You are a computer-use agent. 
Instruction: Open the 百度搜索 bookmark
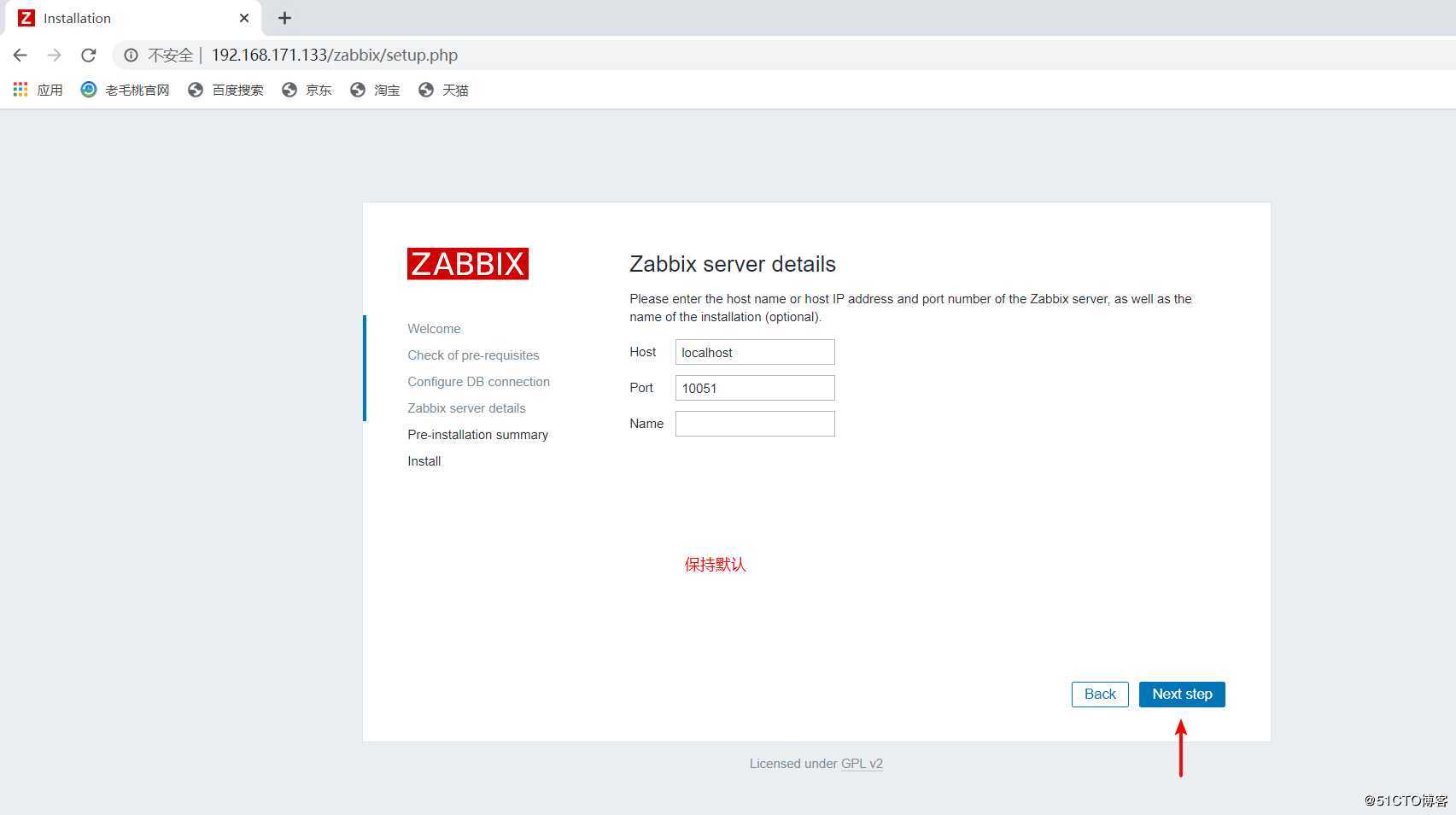click(226, 90)
